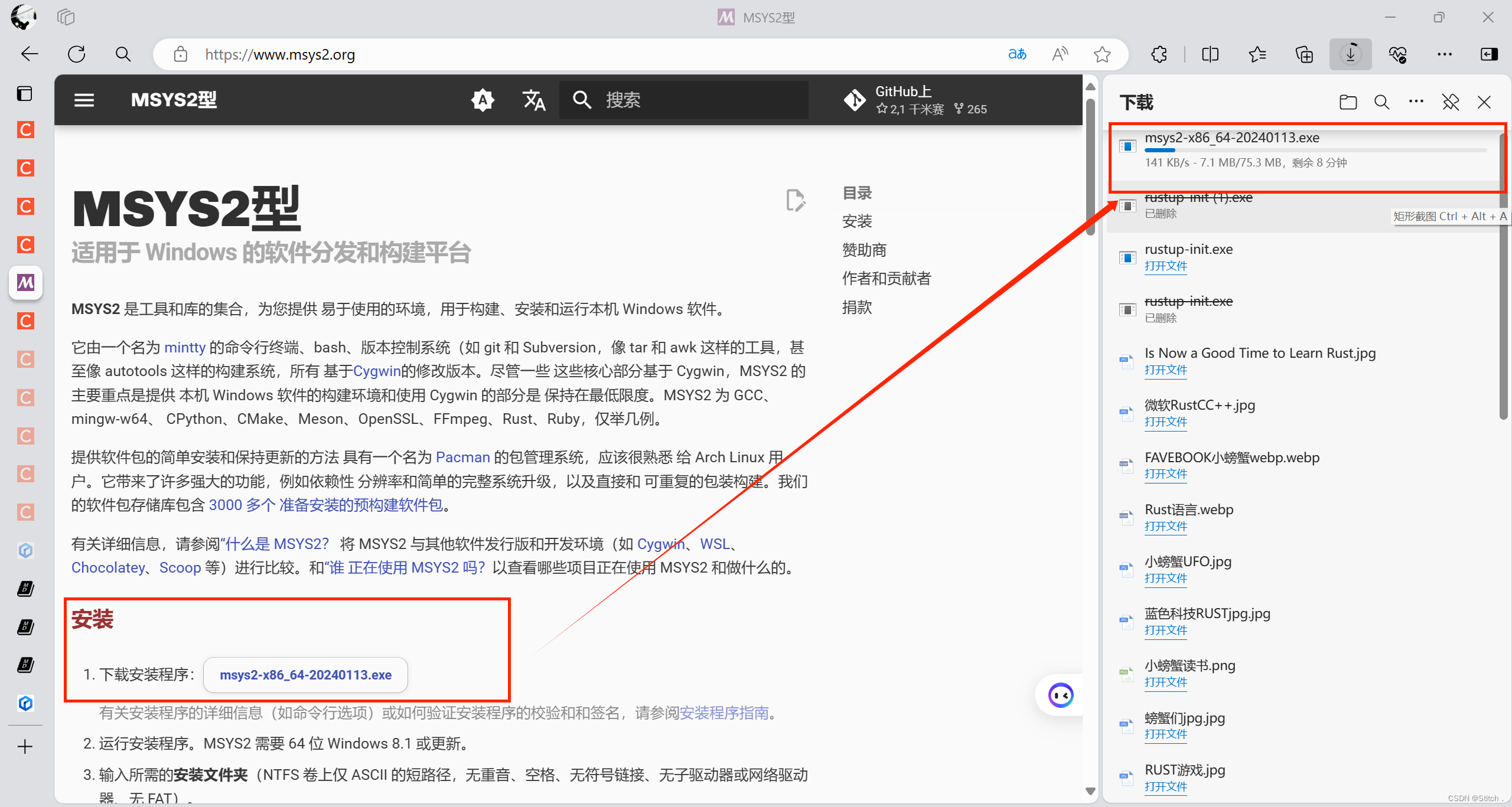Image resolution: width=1512 pixels, height=807 pixels.
Task: Jump to 赞助商 in table of contents
Action: pos(864,250)
